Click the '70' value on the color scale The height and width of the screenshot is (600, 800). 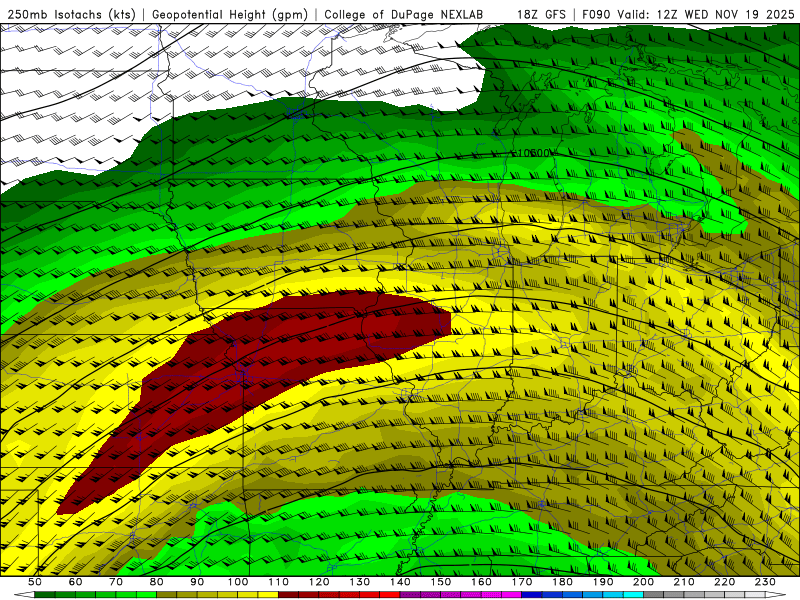(116, 582)
